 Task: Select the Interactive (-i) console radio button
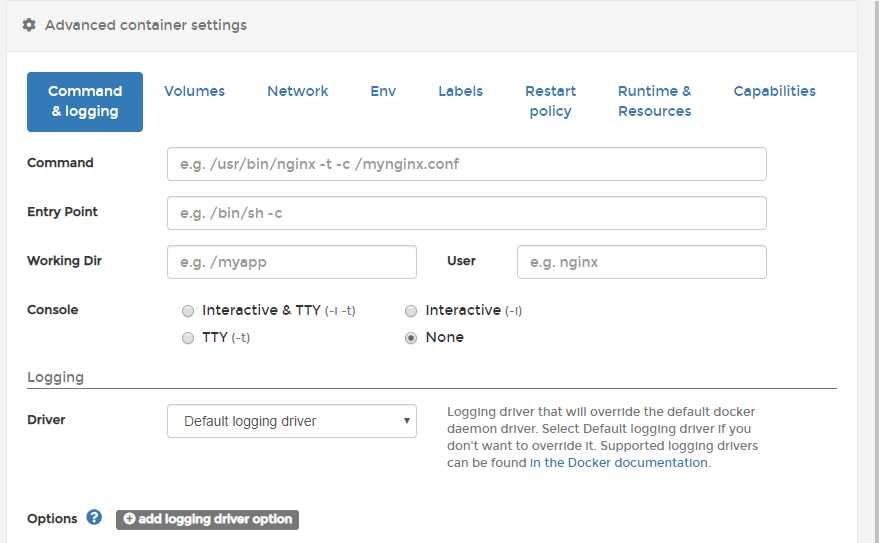pyautogui.click(x=411, y=311)
